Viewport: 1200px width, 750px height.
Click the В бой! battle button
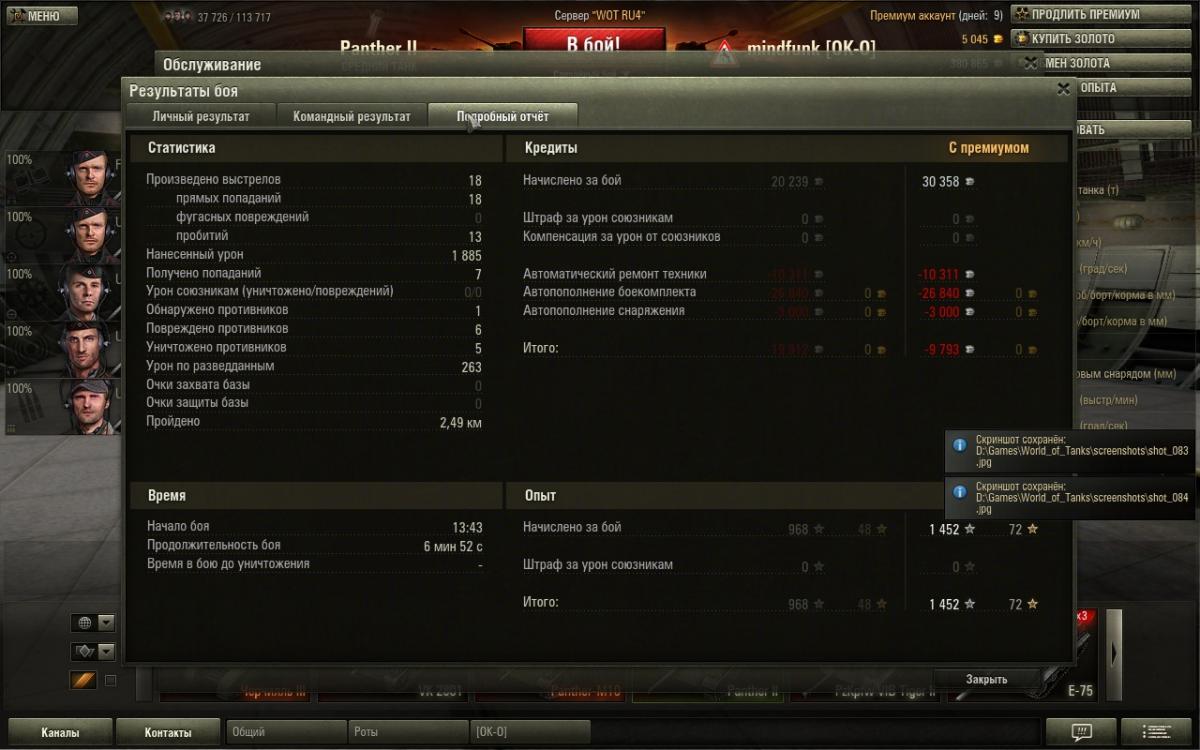point(594,45)
